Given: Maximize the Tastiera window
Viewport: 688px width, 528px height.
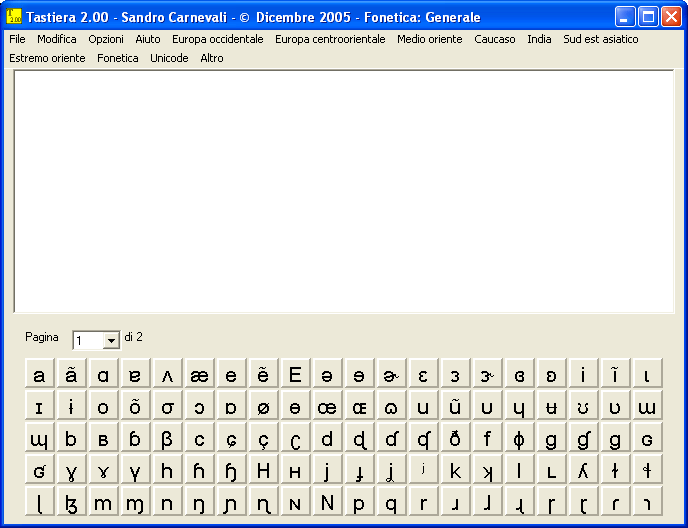Looking at the screenshot, I should coord(648,17).
